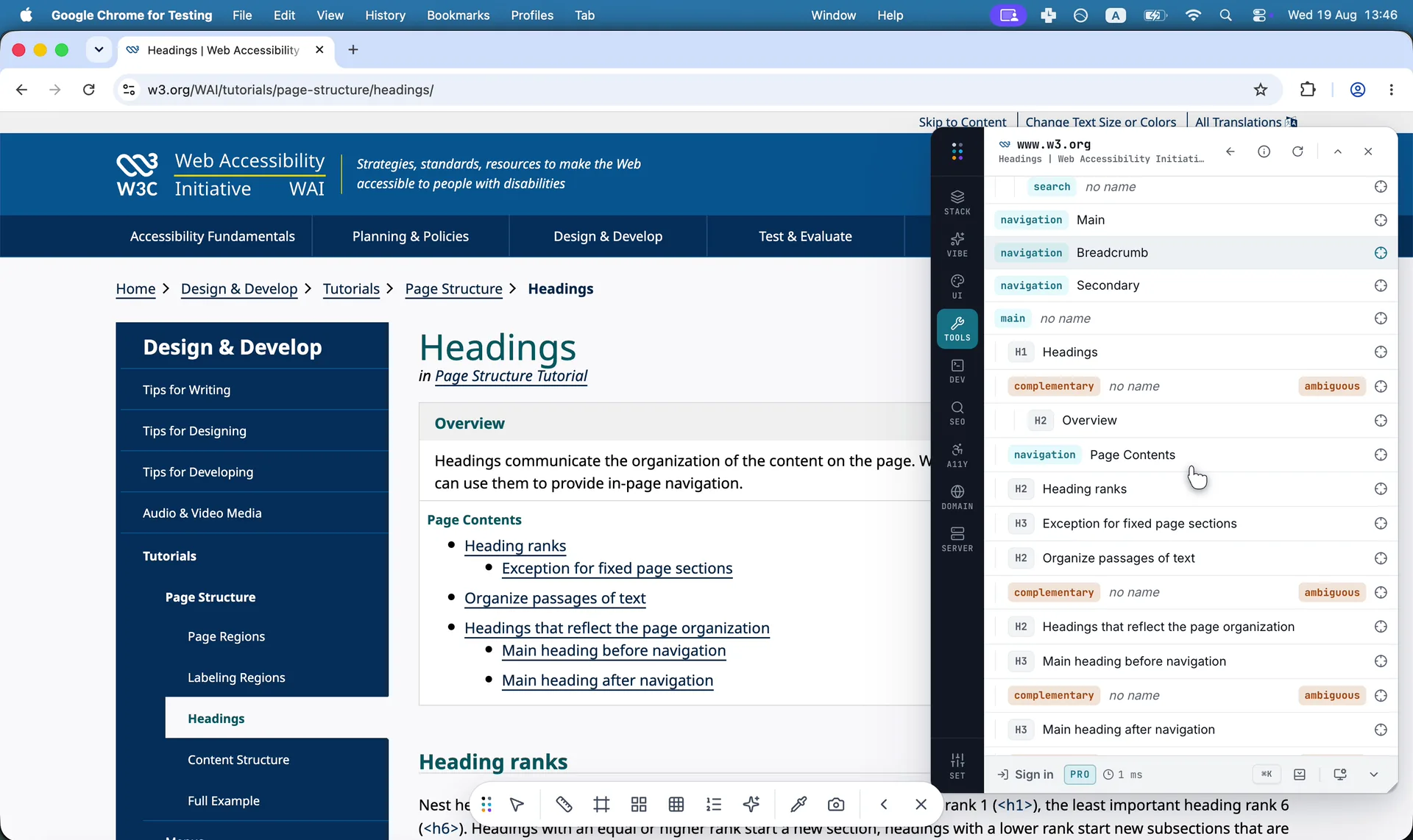The height and width of the screenshot is (840, 1413).
Task: Click the table grid icon in floating toolbar
Action: (676, 804)
